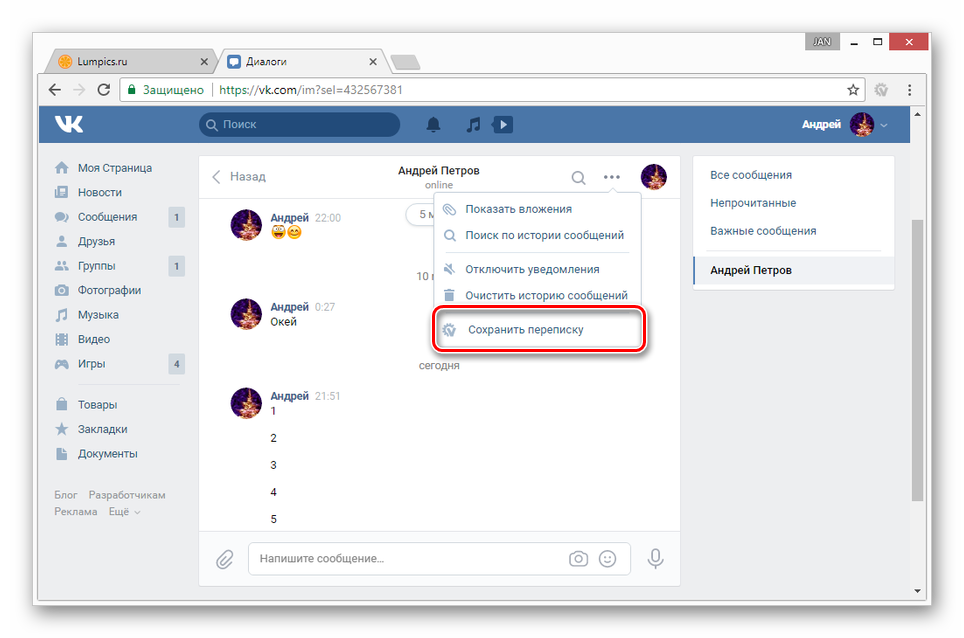Click the three-dots dialog actions icon
The image size is (964, 638).
tap(611, 178)
